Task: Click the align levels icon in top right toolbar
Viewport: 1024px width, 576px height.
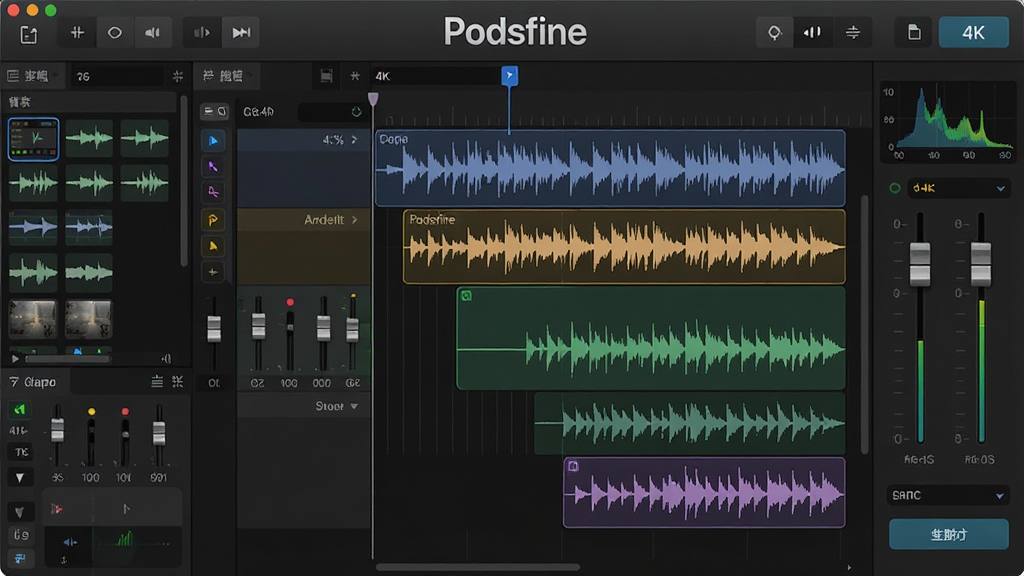Action: tap(852, 33)
